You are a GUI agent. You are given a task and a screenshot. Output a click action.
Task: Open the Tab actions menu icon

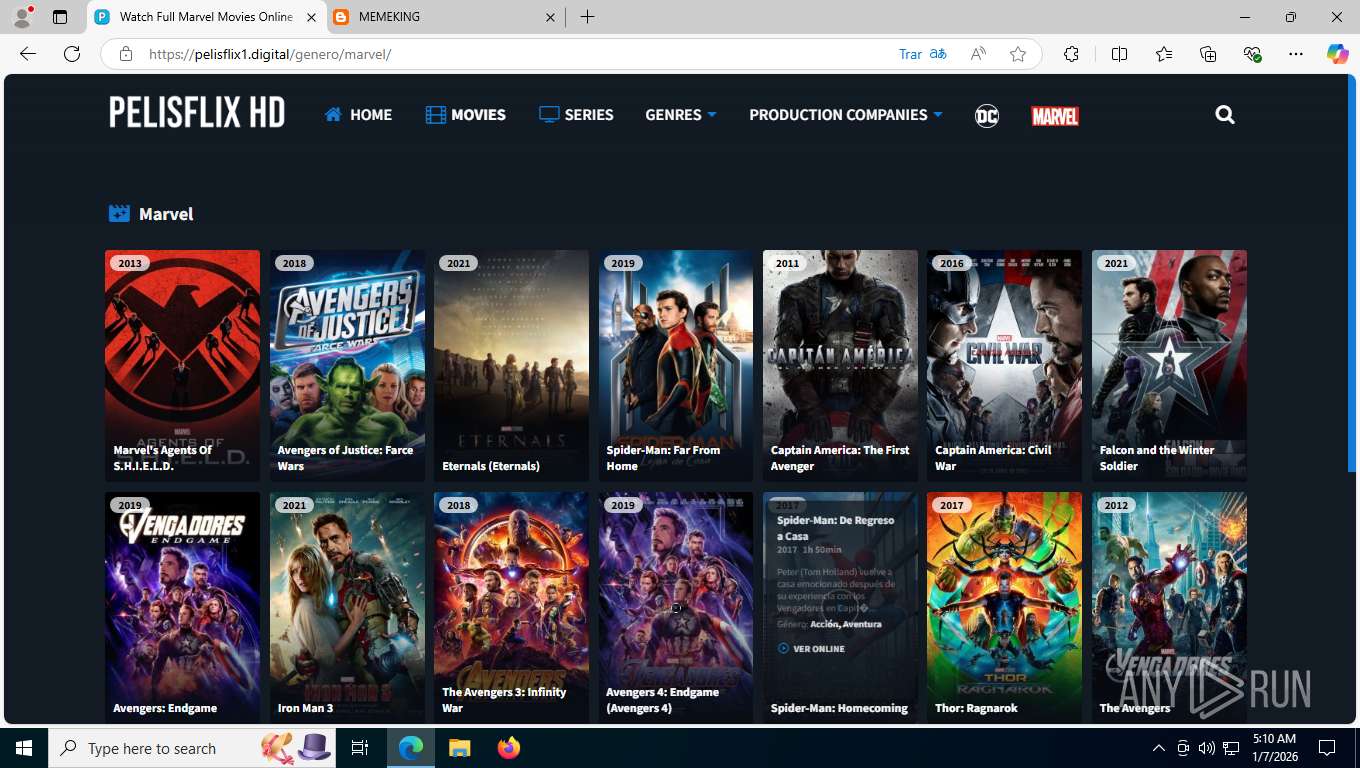(x=60, y=17)
